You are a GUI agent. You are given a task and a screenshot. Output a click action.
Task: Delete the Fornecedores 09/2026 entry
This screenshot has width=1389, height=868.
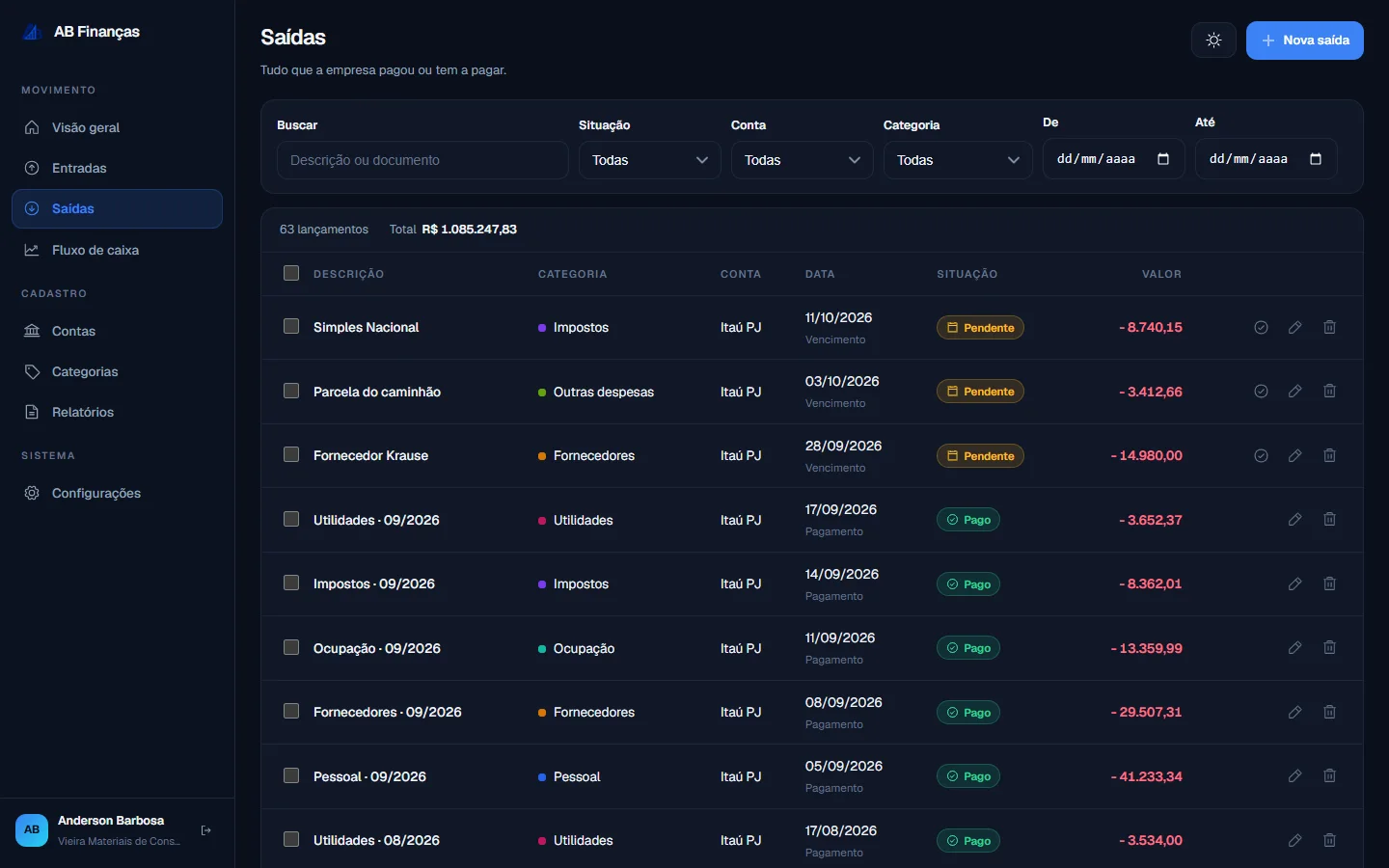coord(1329,712)
